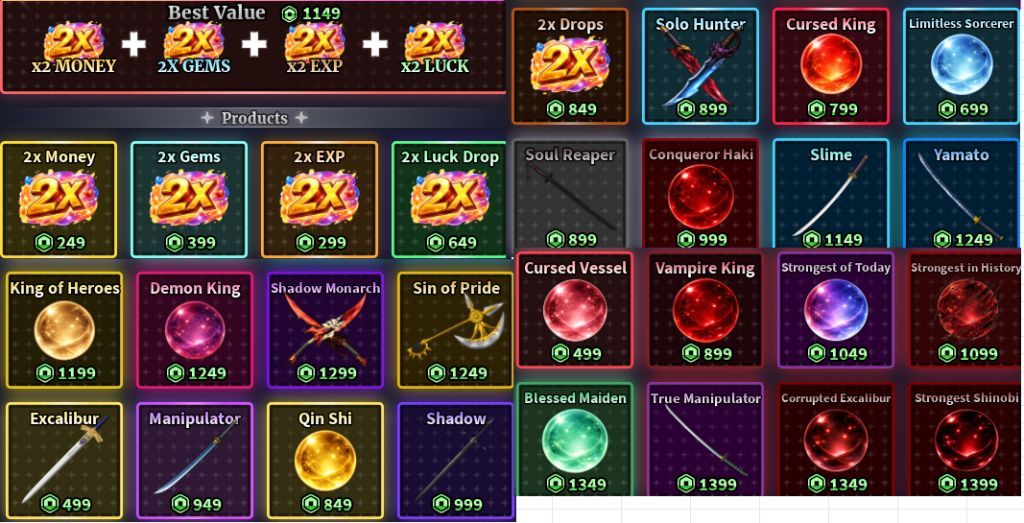The image size is (1024, 523).
Task: Buy the 2x Money boost for 249
Action: (x=59, y=200)
